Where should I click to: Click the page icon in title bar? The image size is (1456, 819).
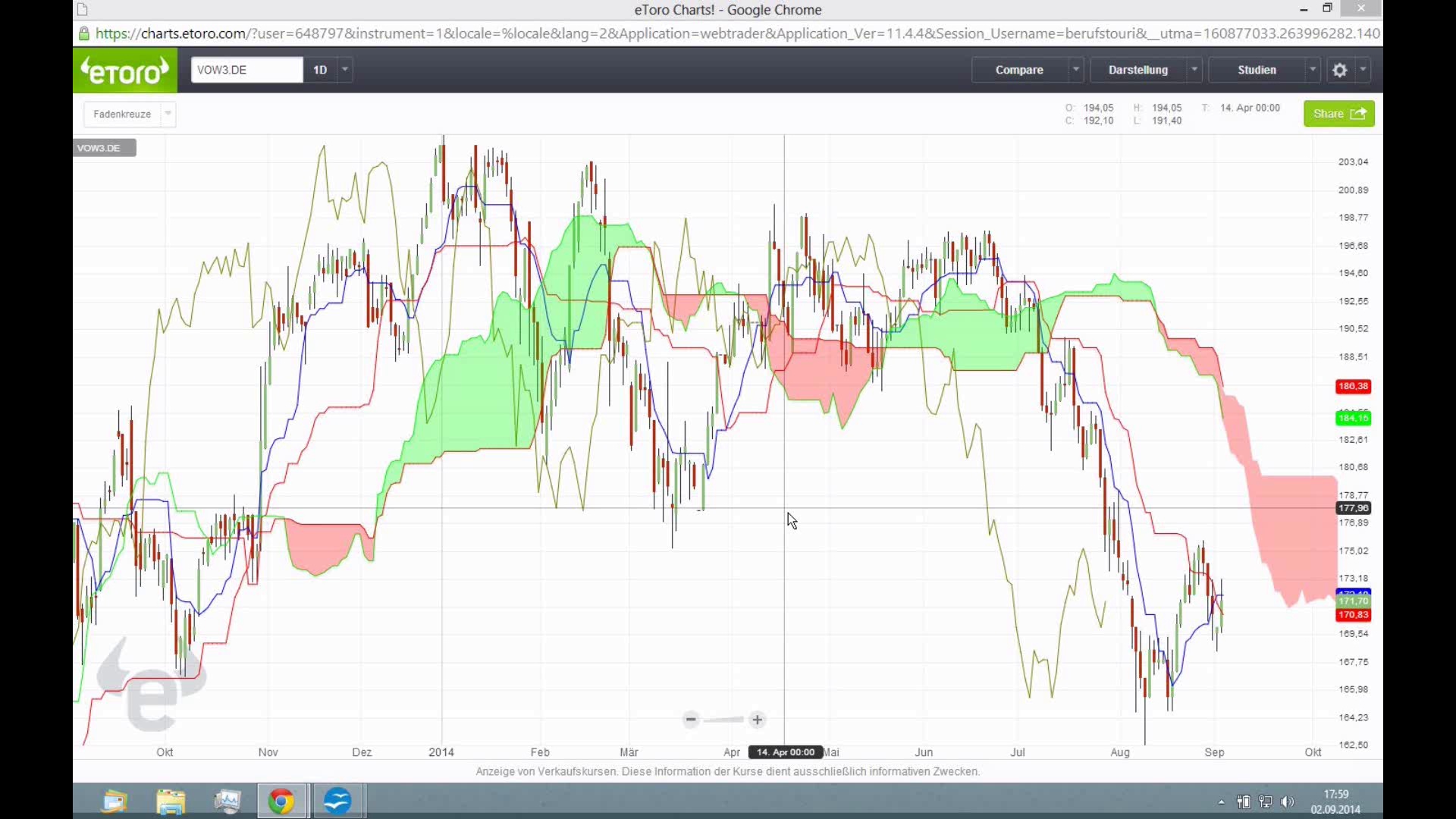[x=83, y=10]
